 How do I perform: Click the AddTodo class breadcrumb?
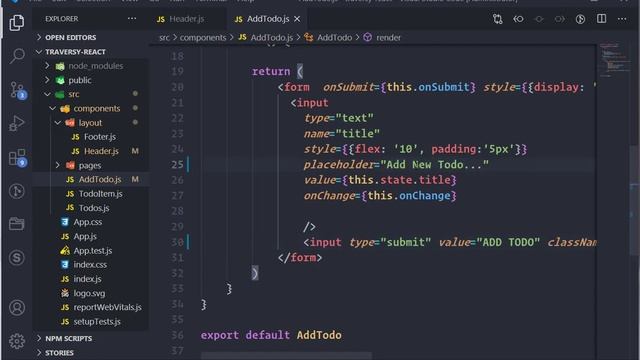pyautogui.click(x=328, y=38)
